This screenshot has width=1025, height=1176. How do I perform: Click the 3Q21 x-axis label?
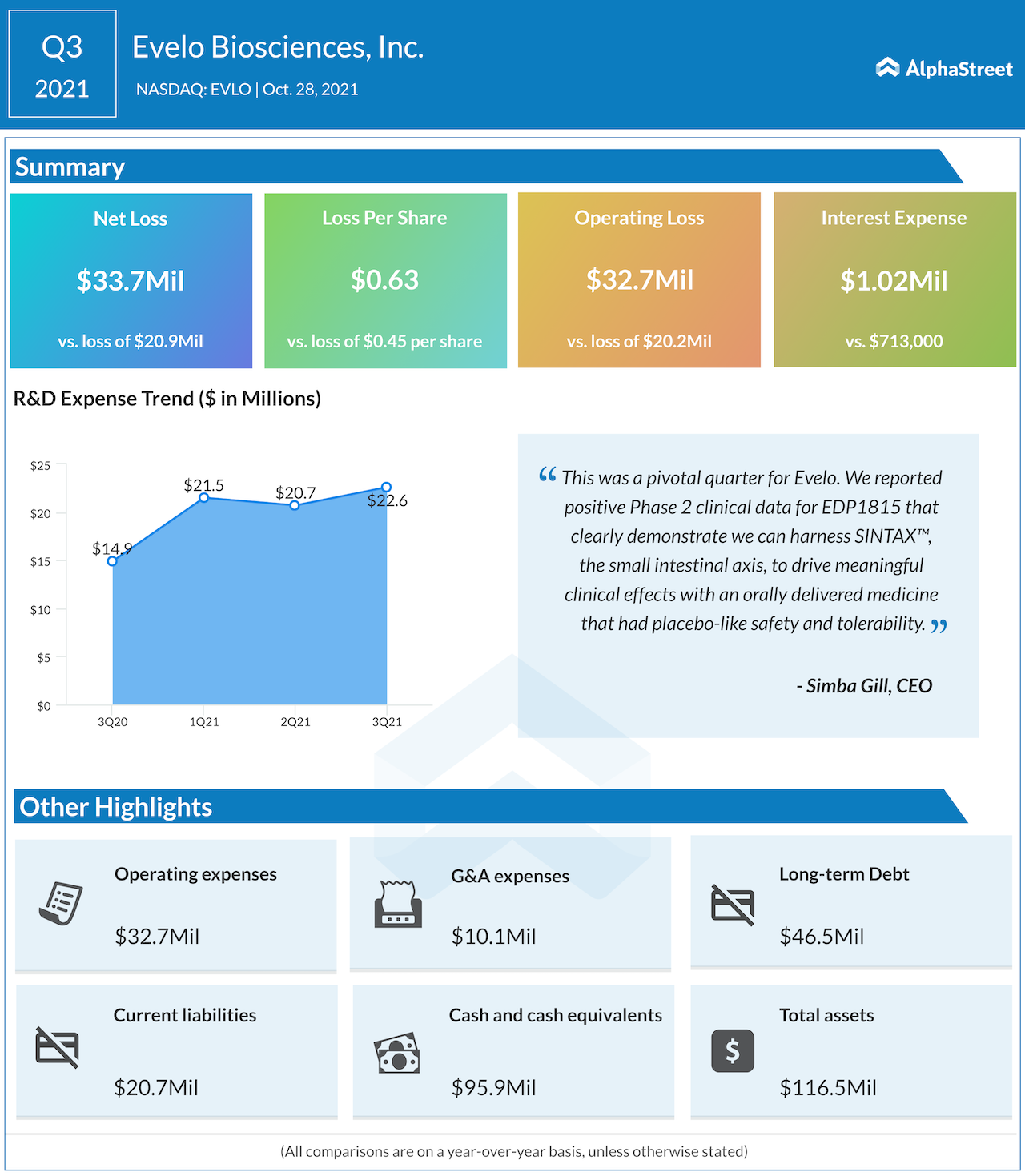click(x=387, y=722)
